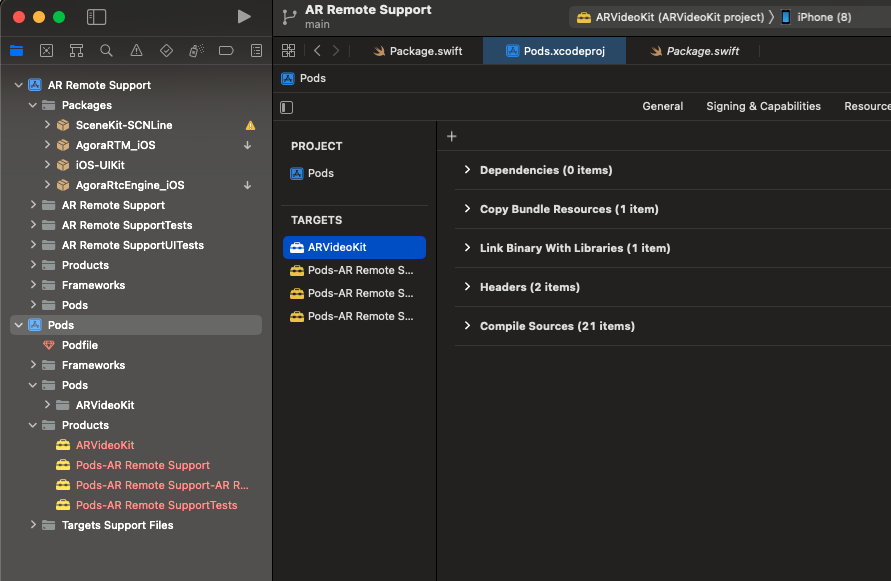Collapse the Packages folder
The height and width of the screenshot is (581, 891).
pyautogui.click(x=33, y=105)
